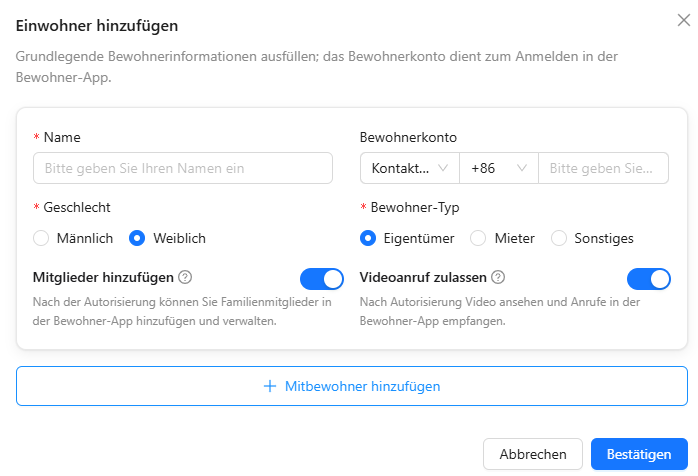The image size is (698, 476).
Task: Click the chevron in the Kontakt... selector
Action: pos(442,168)
